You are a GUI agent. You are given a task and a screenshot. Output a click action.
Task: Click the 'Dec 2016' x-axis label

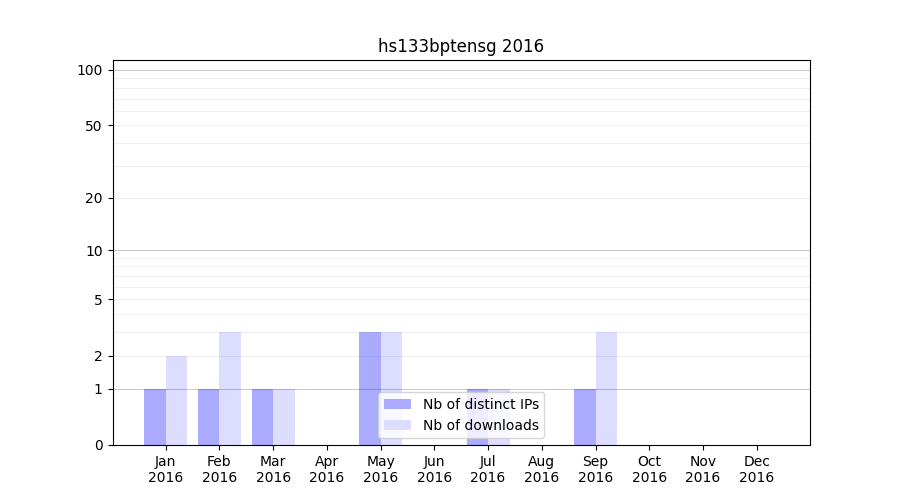pos(756,469)
